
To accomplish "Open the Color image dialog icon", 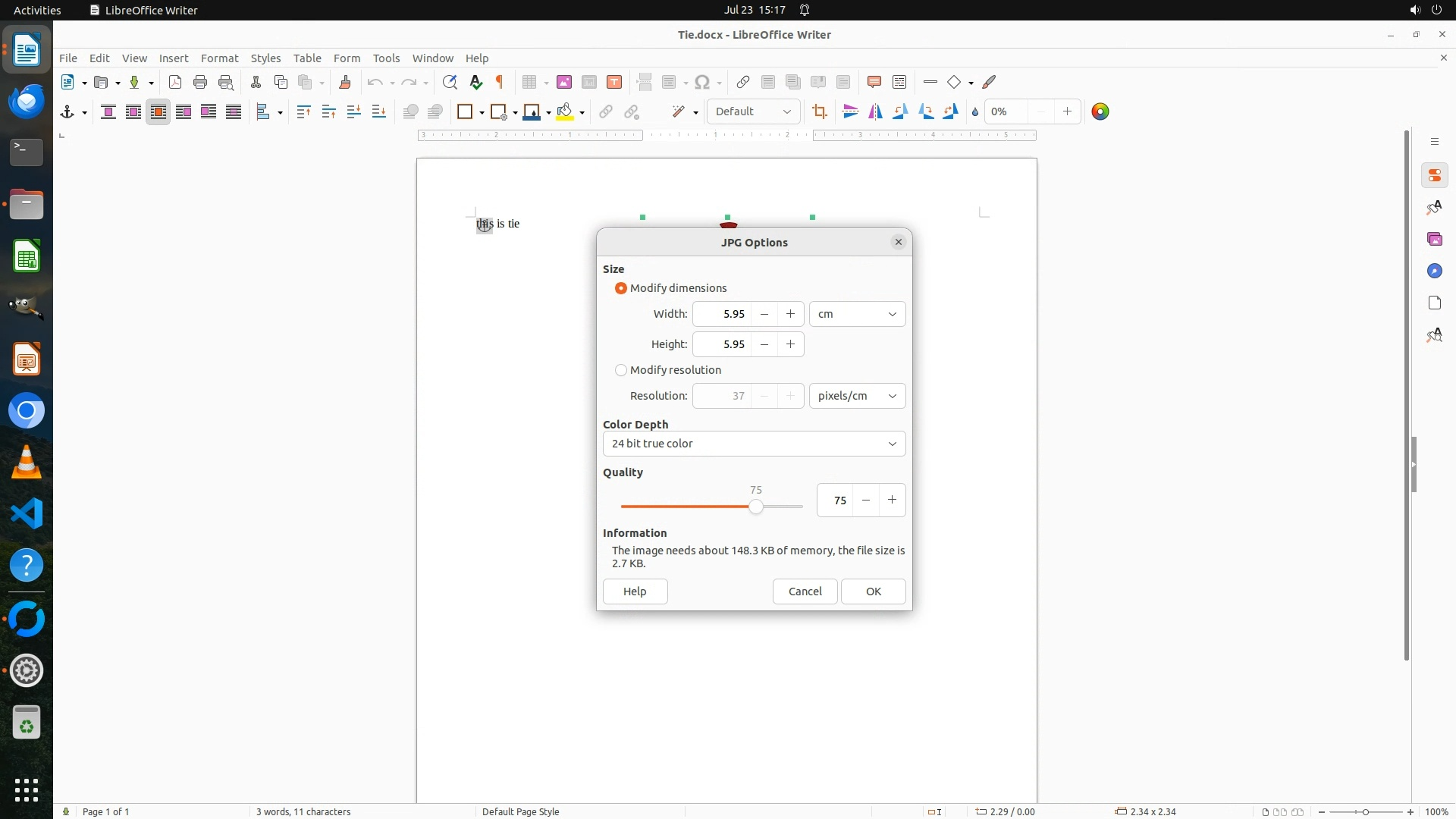I will [x=1100, y=112].
